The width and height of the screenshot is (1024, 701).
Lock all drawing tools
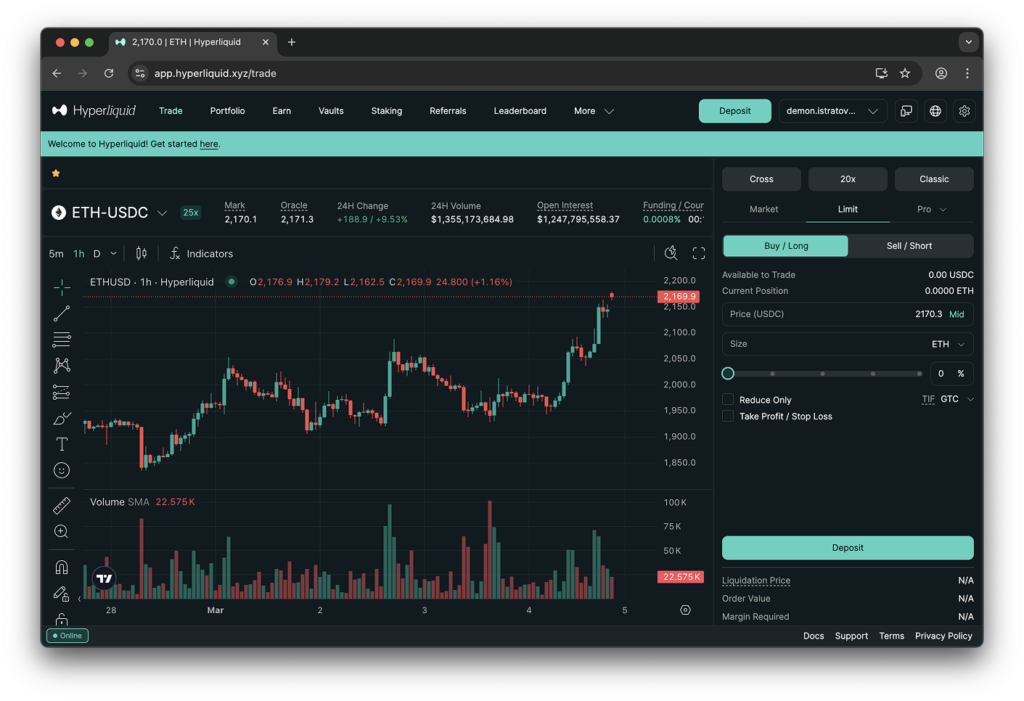pos(61,618)
